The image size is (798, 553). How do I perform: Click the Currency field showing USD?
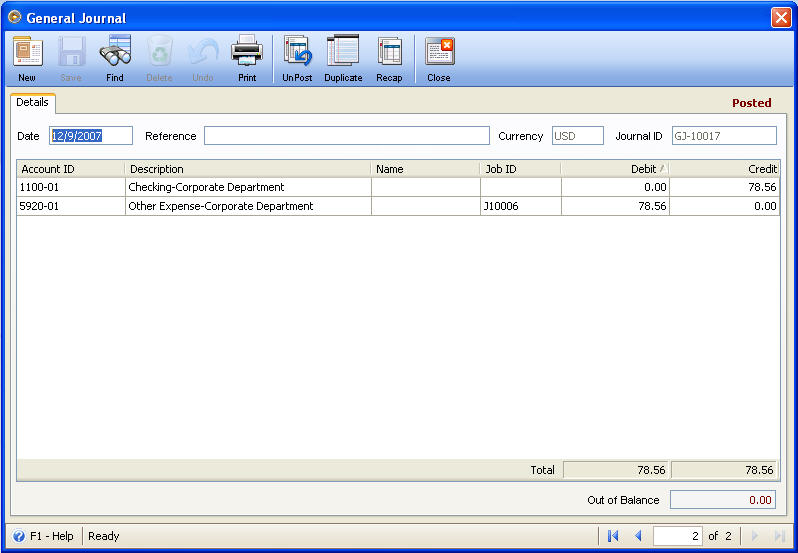[578, 136]
